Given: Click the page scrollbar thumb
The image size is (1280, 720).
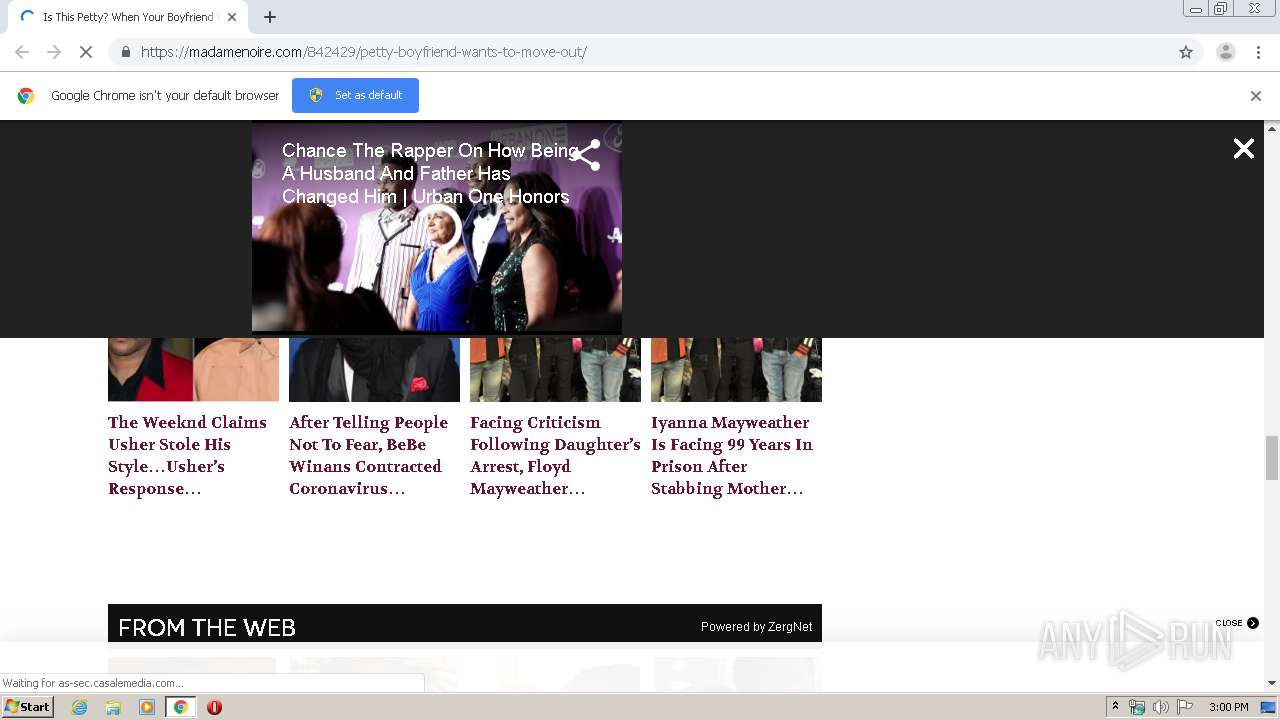Looking at the screenshot, I should 1272,458.
